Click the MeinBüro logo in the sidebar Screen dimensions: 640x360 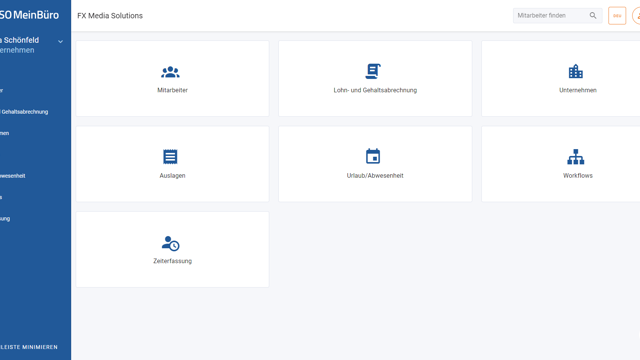(x=29, y=15)
